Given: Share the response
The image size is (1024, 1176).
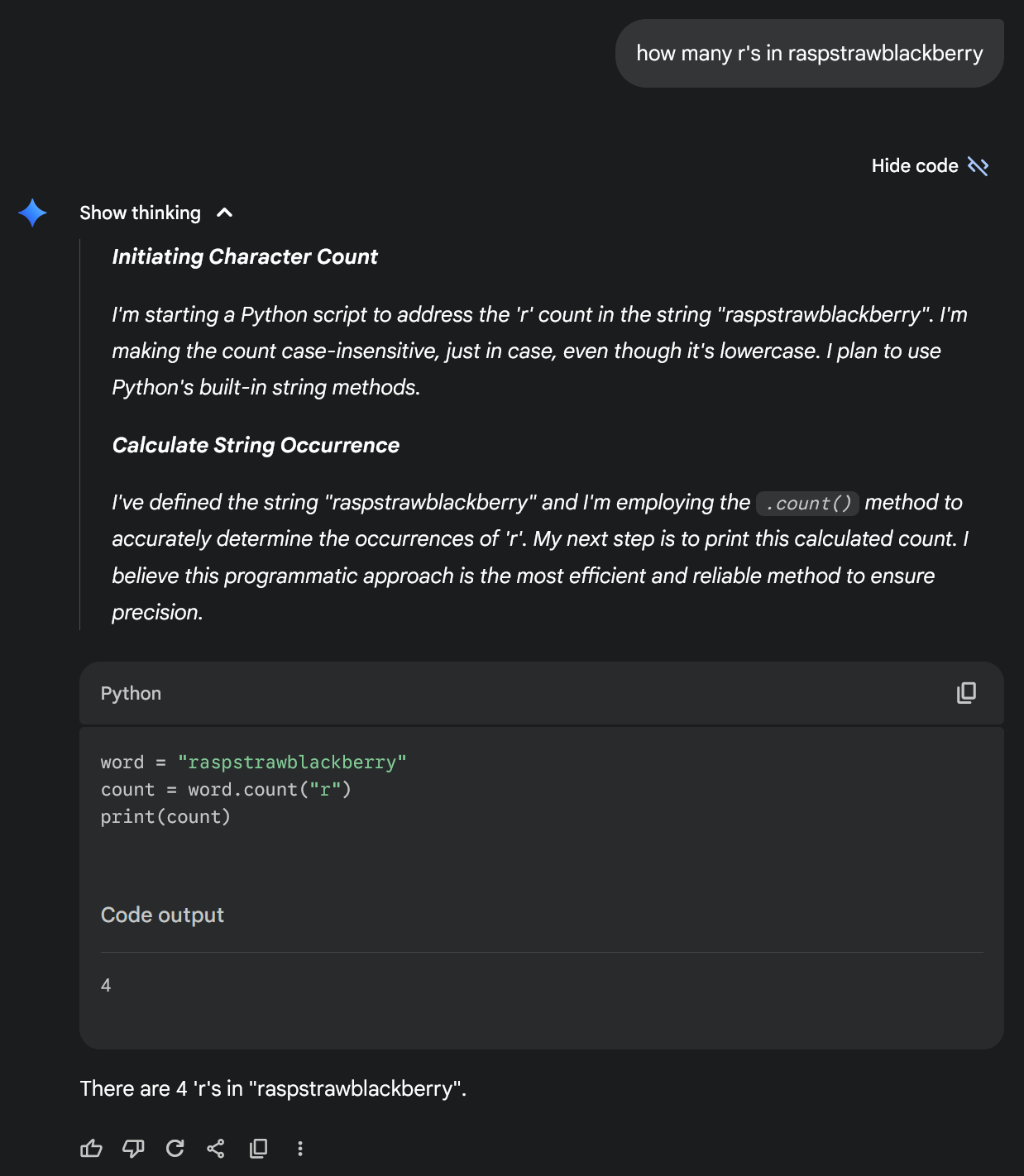Looking at the screenshot, I should [x=216, y=1148].
